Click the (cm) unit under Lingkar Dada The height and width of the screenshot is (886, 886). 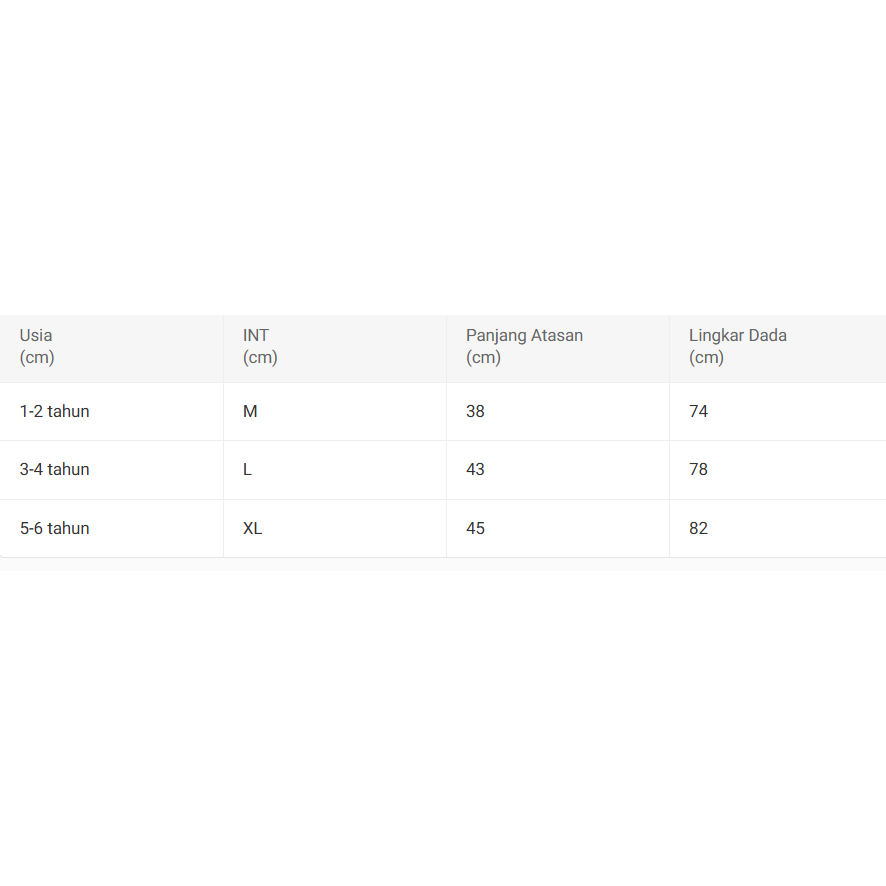coord(706,358)
